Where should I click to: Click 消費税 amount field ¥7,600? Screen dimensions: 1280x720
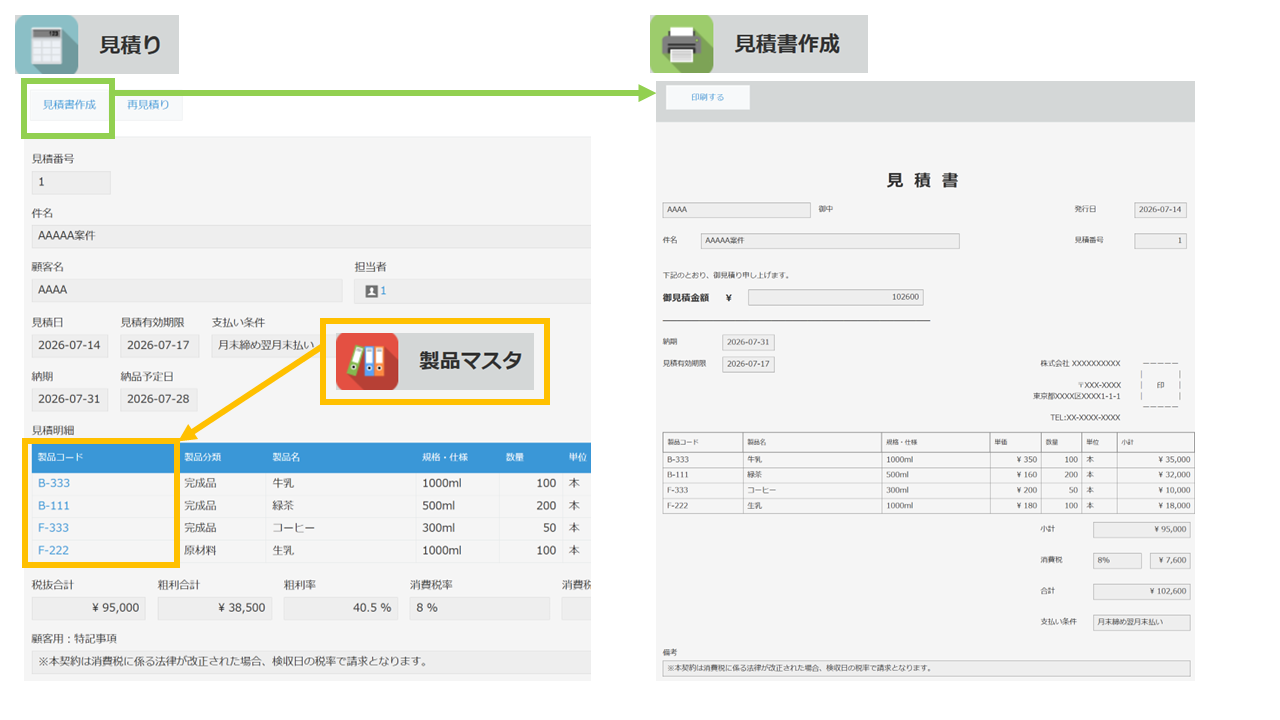tap(1170, 561)
